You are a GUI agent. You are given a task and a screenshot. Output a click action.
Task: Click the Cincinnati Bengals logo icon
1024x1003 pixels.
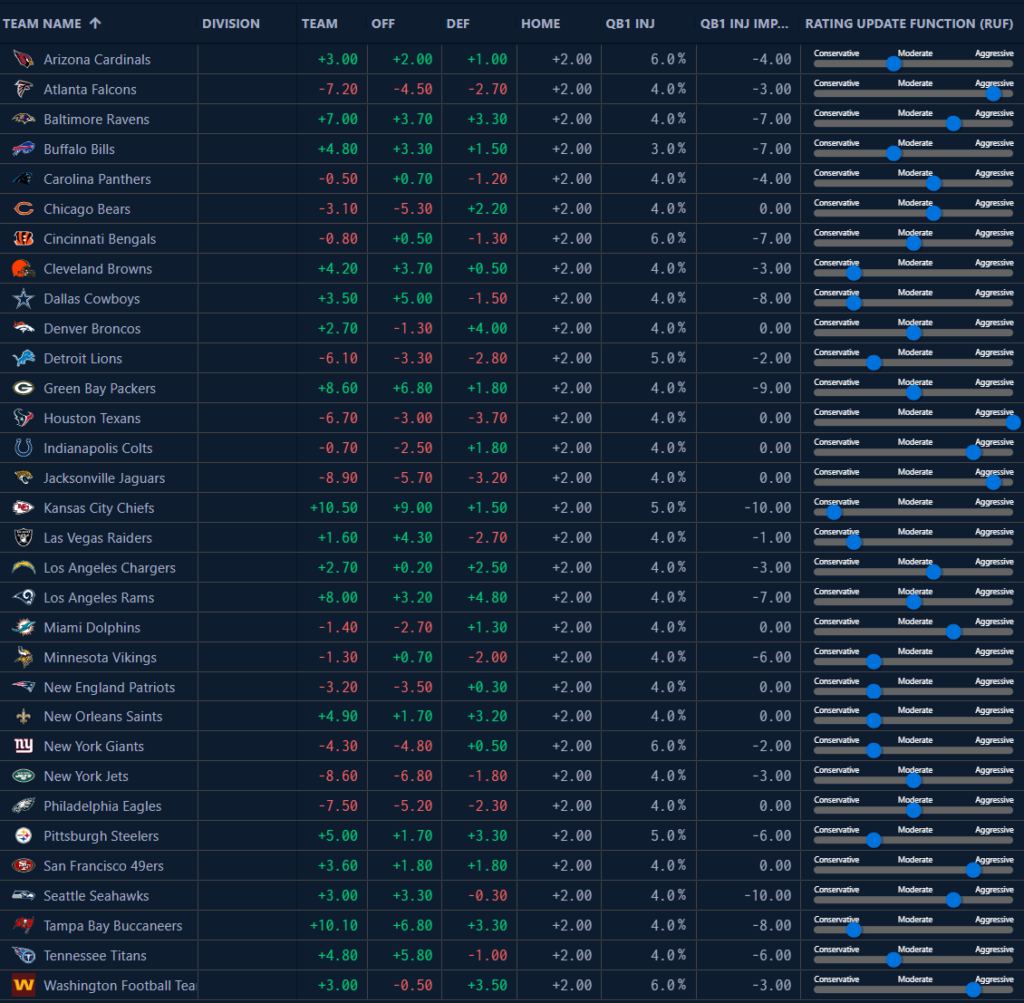click(x=24, y=239)
